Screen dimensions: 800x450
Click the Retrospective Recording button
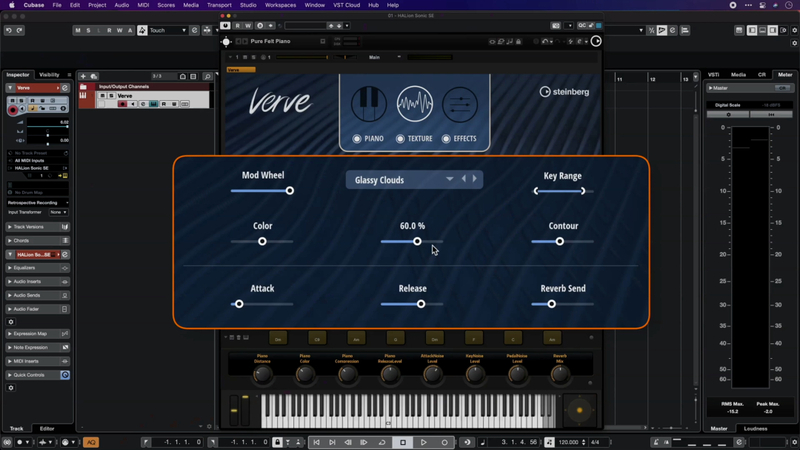coord(38,203)
